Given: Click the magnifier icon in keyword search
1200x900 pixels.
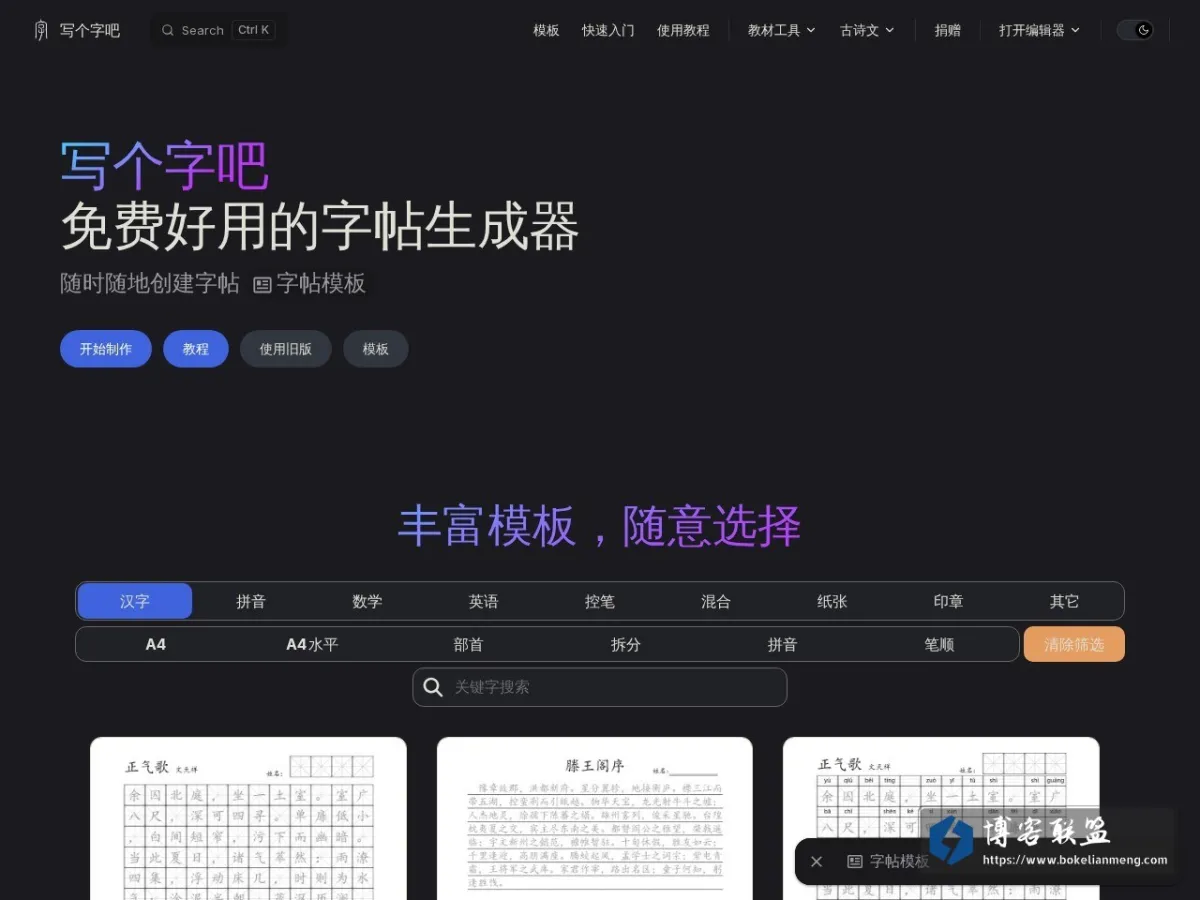Looking at the screenshot, I should point(433,687).
